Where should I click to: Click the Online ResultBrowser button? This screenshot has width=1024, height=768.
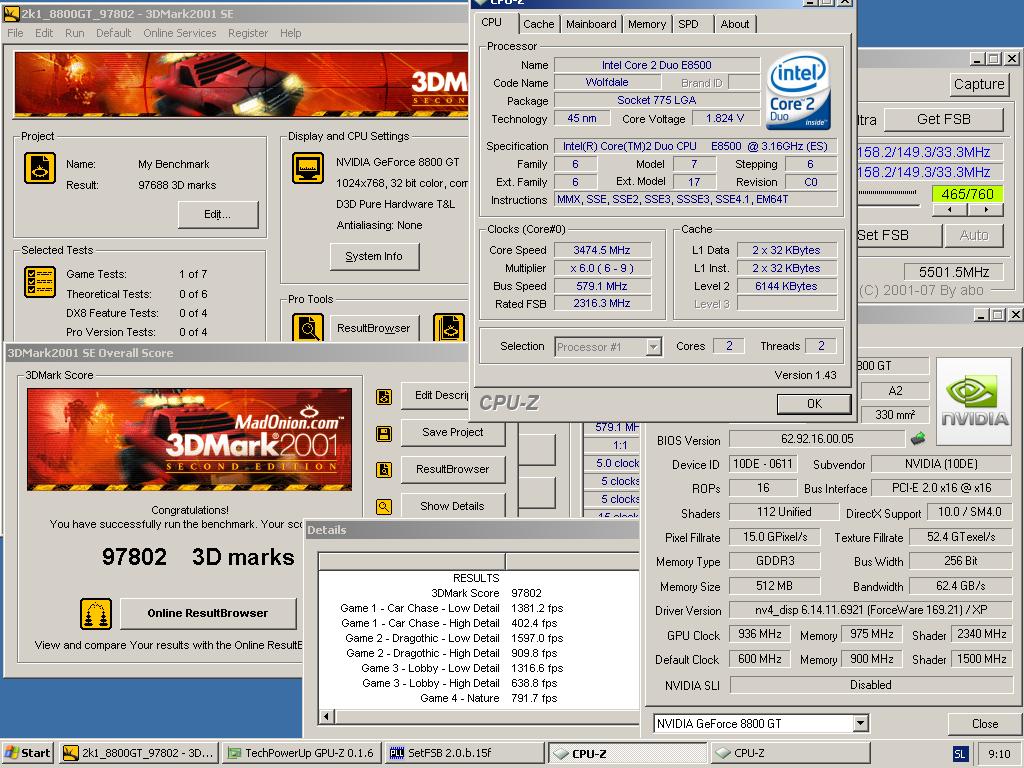click(208, 613)
